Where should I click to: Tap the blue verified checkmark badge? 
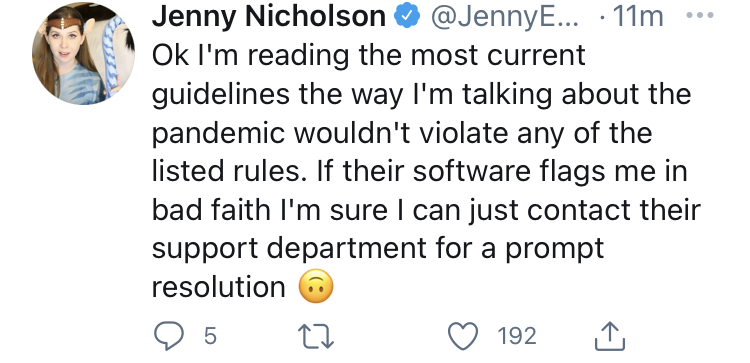pyautogui.click(x=407, y=17)
